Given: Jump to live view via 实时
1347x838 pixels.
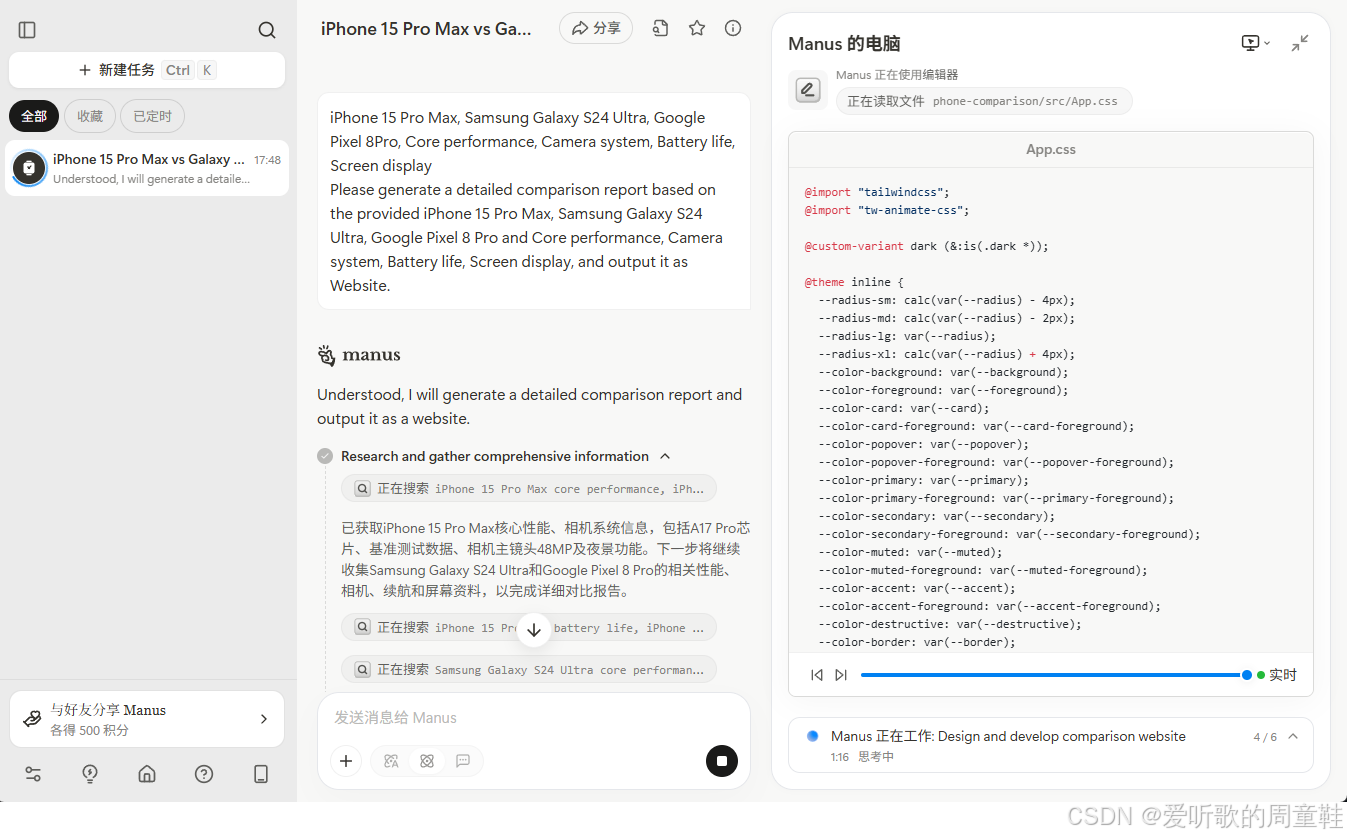Looking at the screenshot, I should pyautogui.click(x=1277, y=675).
